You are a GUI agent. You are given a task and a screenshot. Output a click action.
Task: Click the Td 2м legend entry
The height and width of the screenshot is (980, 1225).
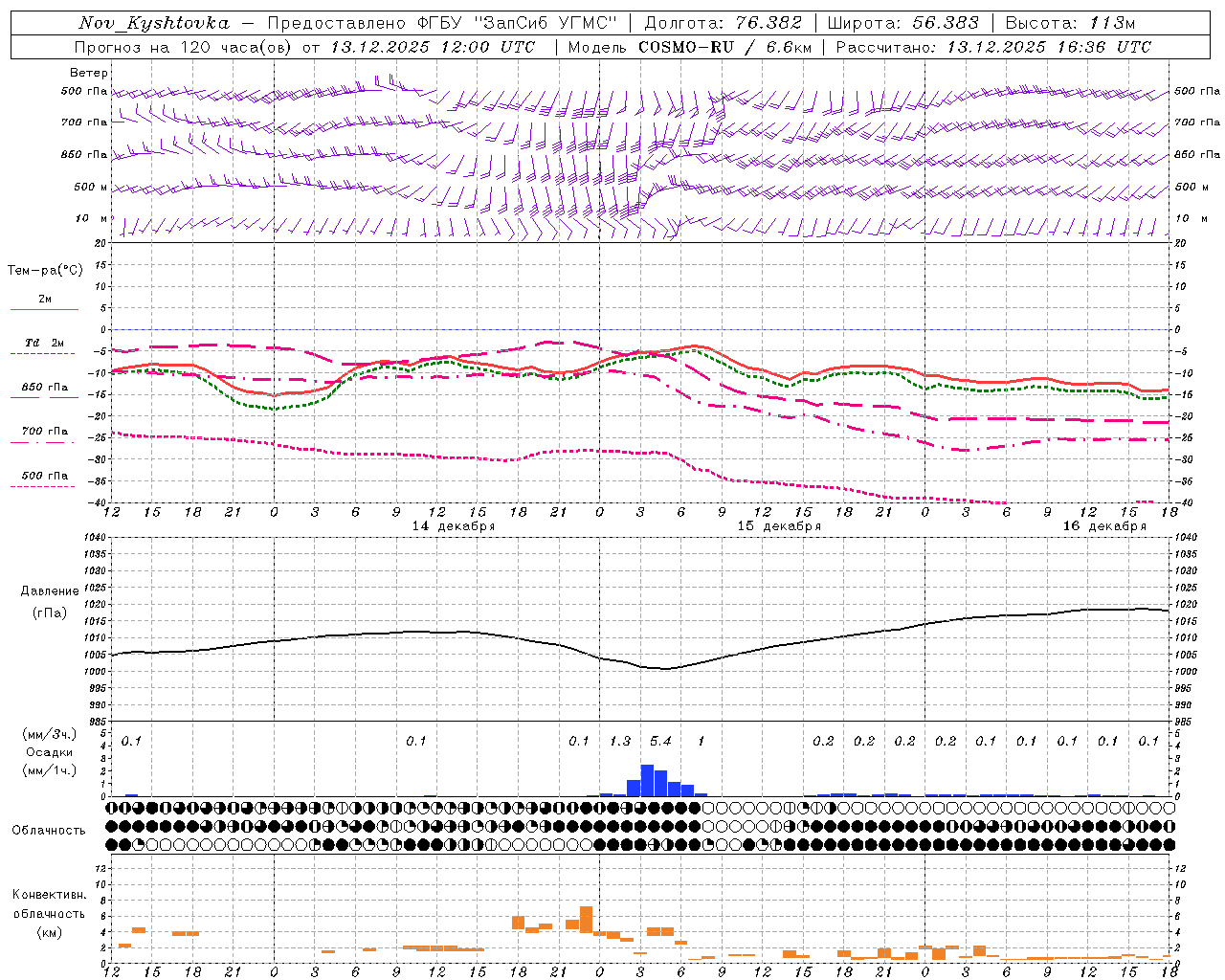click(44, 343)
